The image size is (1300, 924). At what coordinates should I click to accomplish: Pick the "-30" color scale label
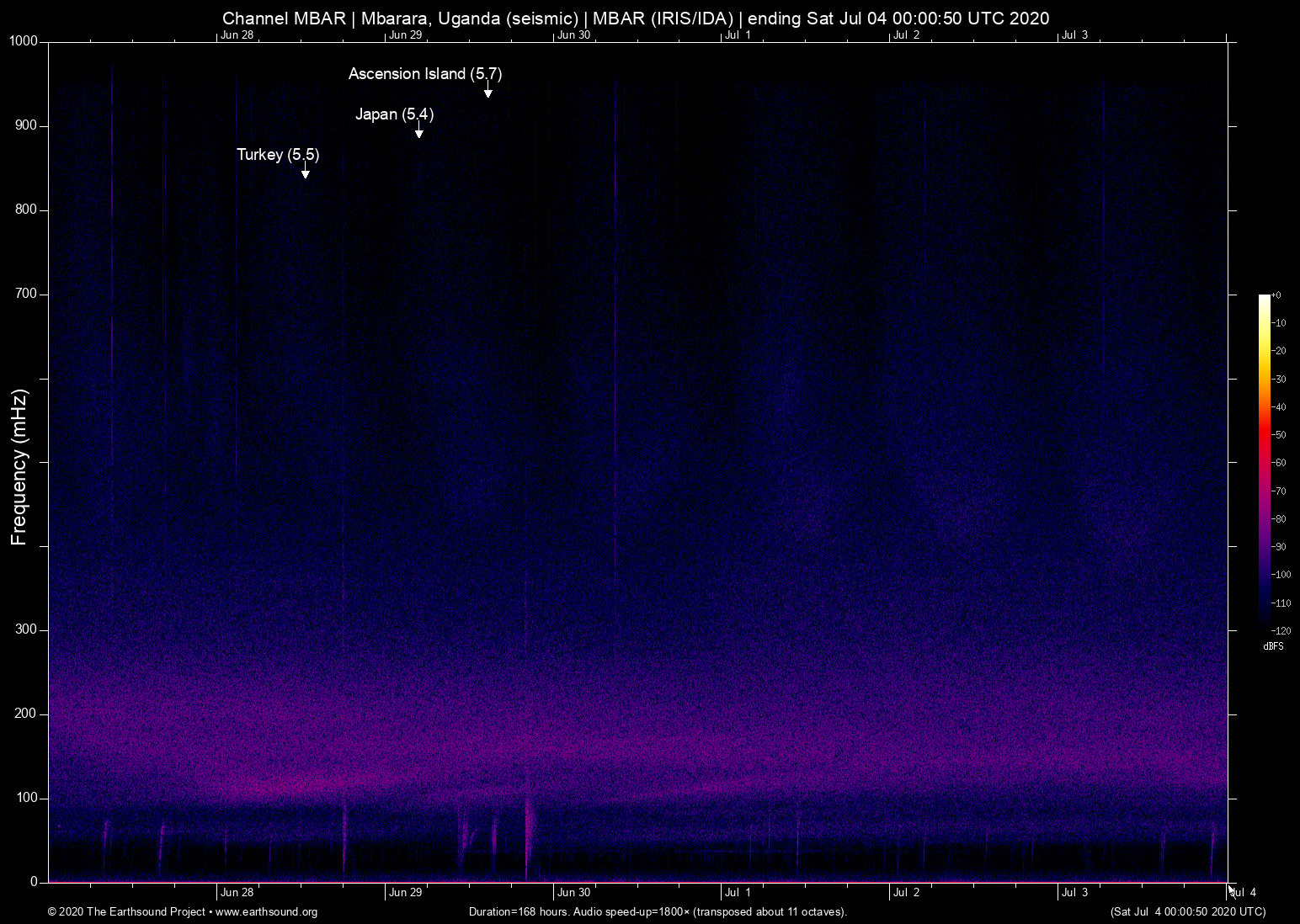click(1279, 380)
